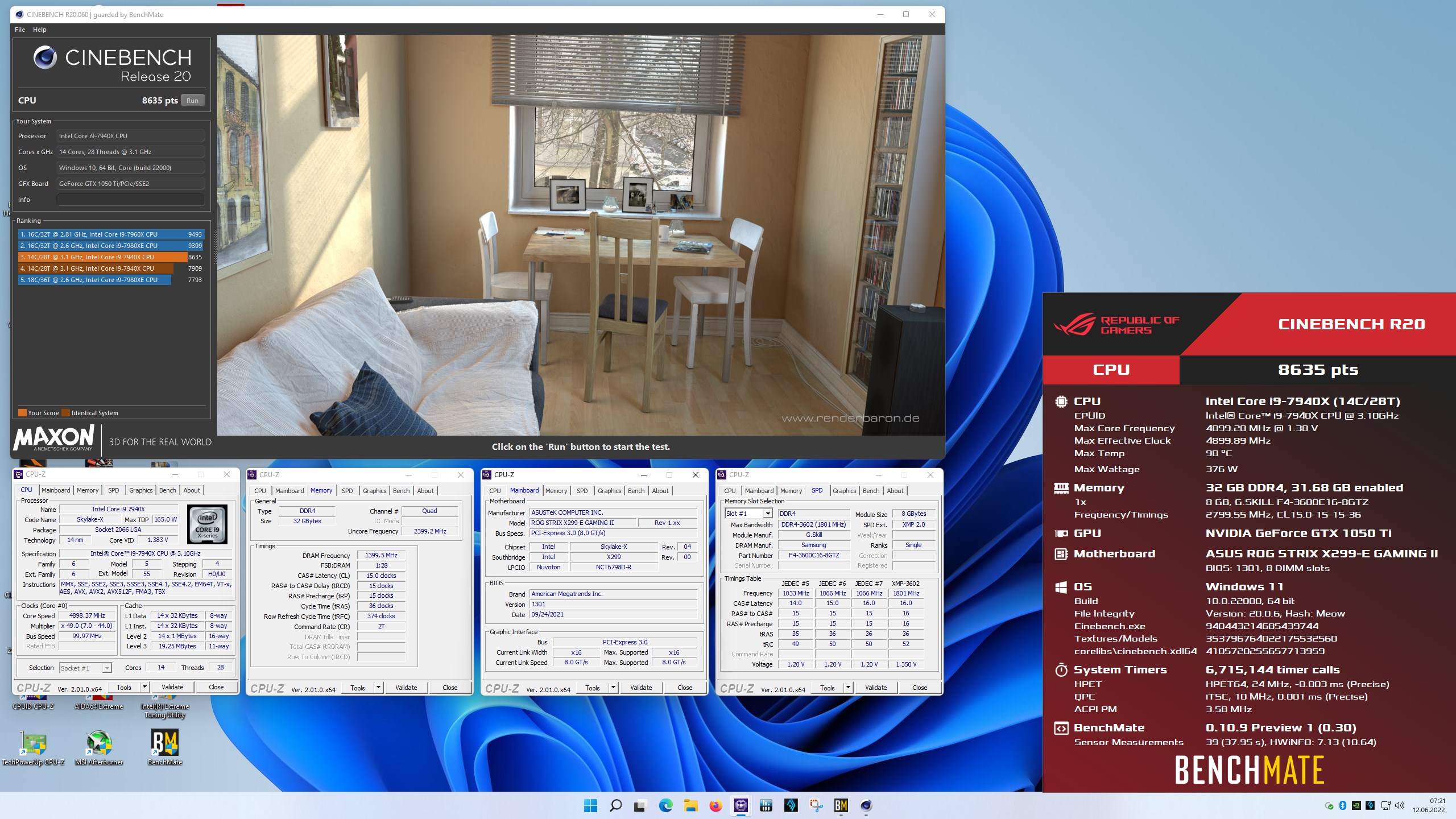Select ranking row 5 18C/36T i9-7980XE
This screenshot has height=819, width=1456.
[110, 280]
